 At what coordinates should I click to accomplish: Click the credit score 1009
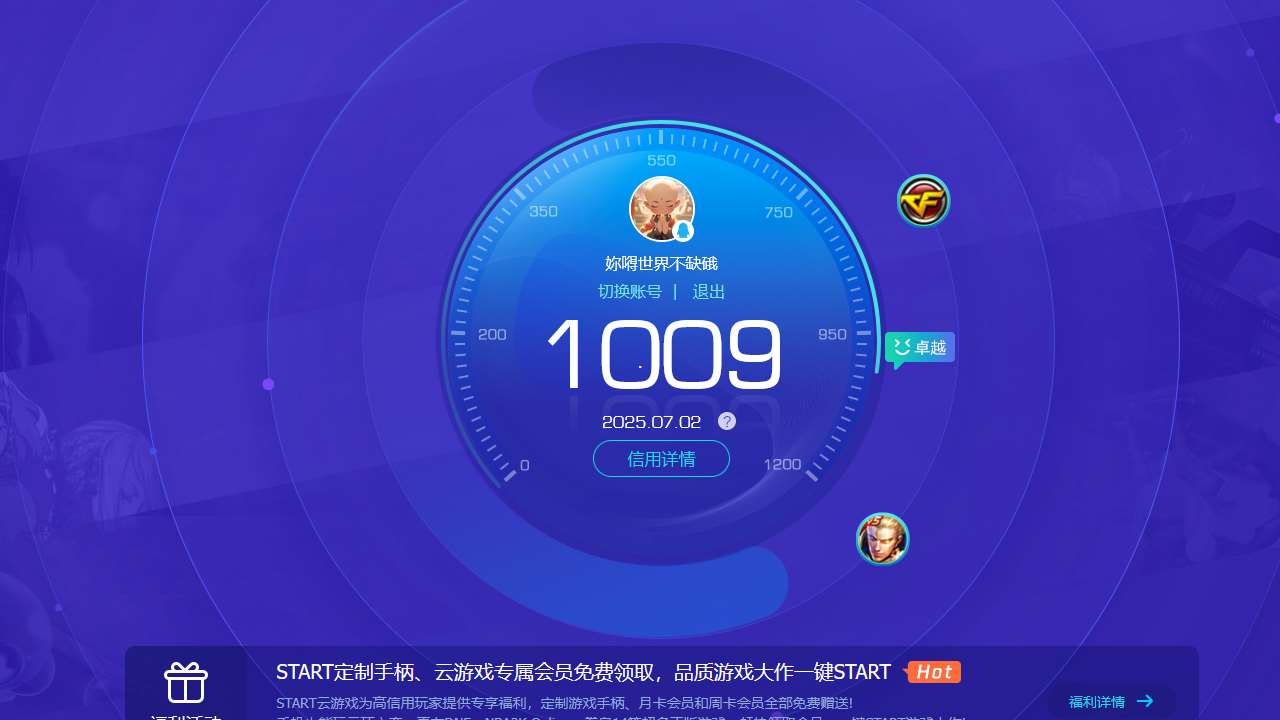pos(663,355)
